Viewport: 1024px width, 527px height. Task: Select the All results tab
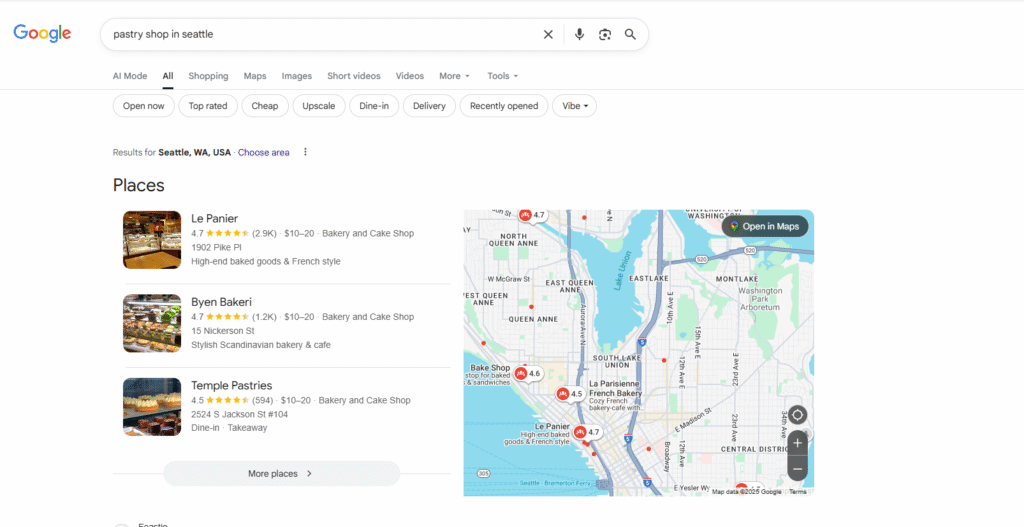[x=168, y=76]
